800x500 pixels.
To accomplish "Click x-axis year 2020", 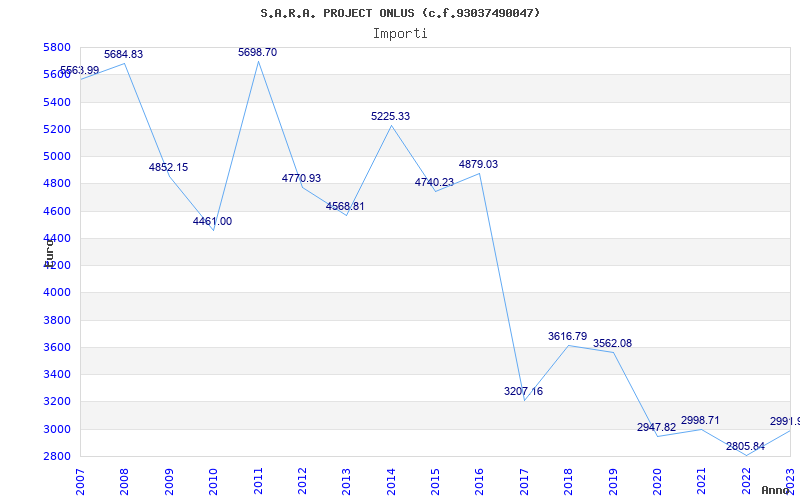I will 657,482.
